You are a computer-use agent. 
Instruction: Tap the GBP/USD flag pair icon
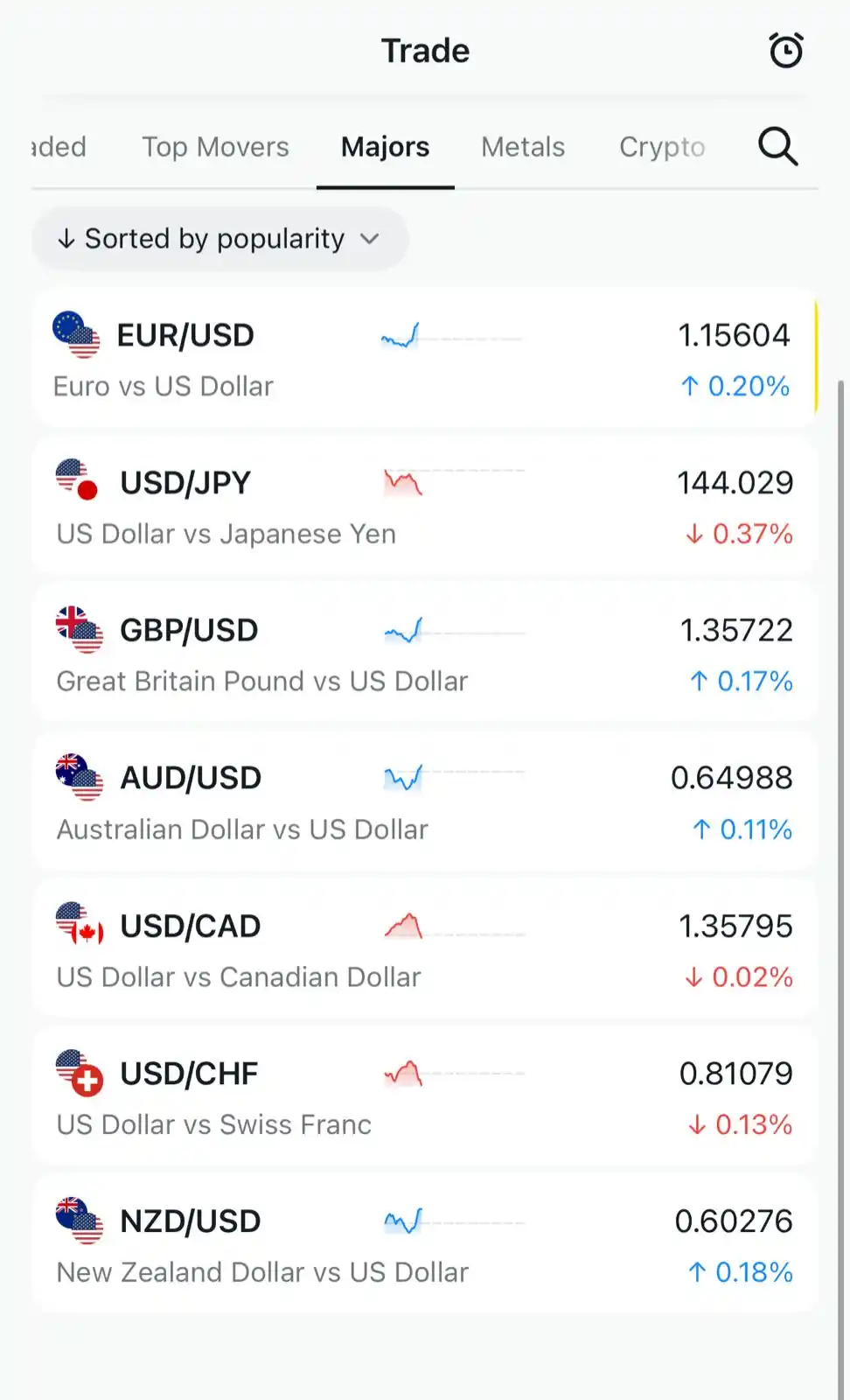click(79, 630)
